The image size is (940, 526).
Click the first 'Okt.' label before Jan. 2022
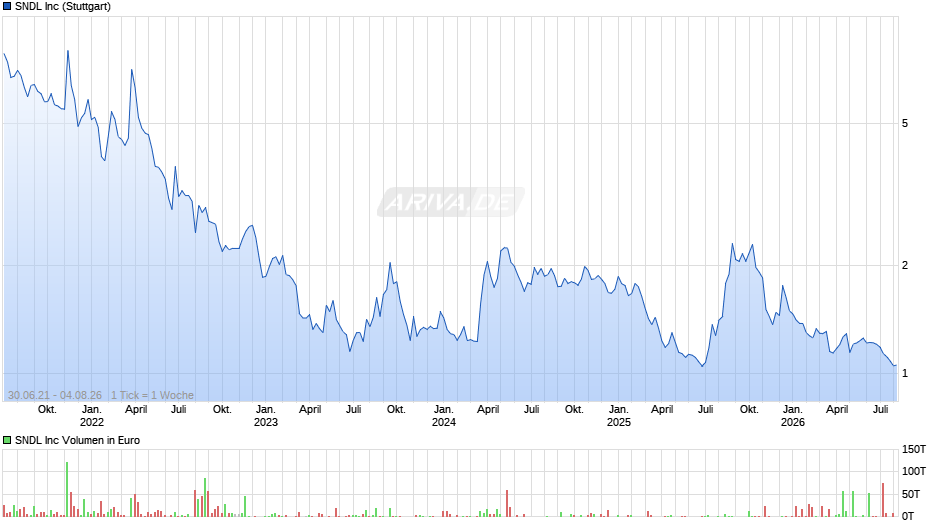[x=47, y=410]
